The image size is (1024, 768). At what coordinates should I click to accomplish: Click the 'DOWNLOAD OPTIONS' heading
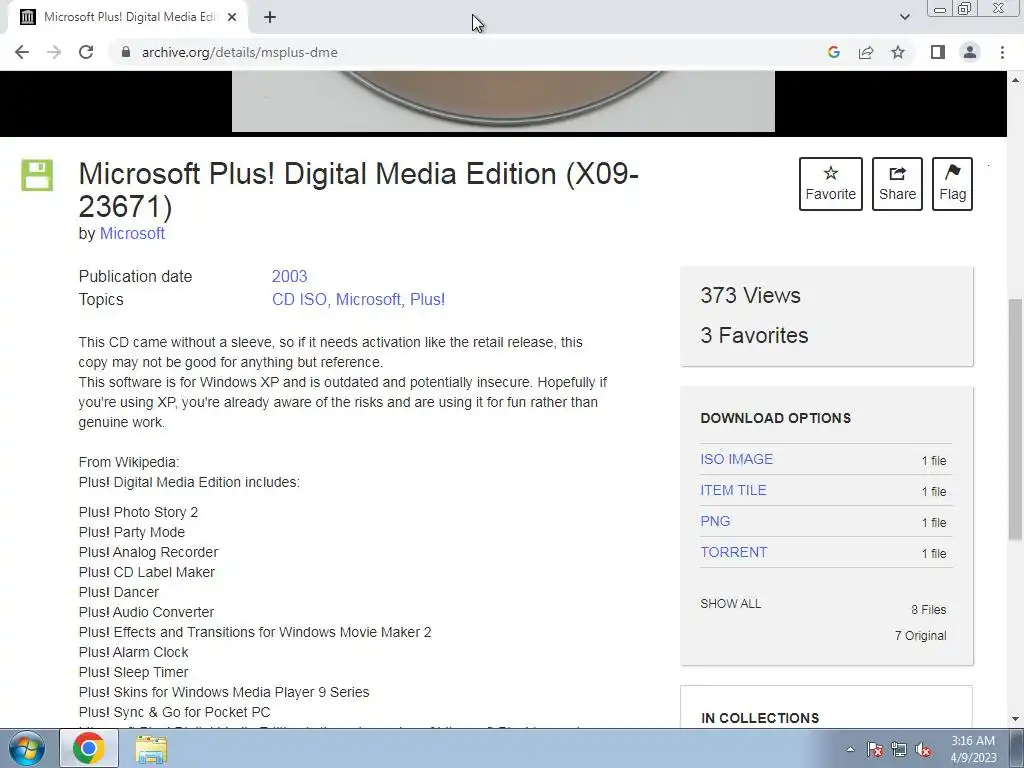click(776, 418)
